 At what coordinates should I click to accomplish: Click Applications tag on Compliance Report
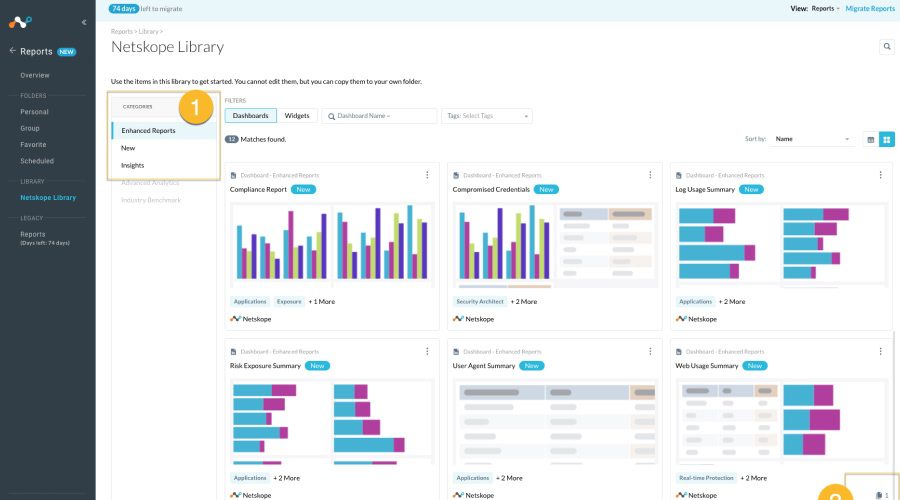point(250,301)
